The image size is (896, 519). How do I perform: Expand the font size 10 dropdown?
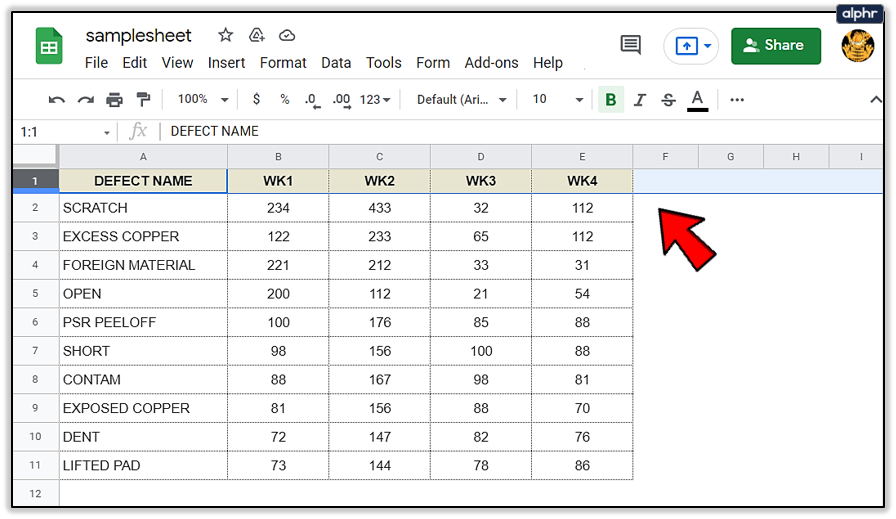pos(557,100)
